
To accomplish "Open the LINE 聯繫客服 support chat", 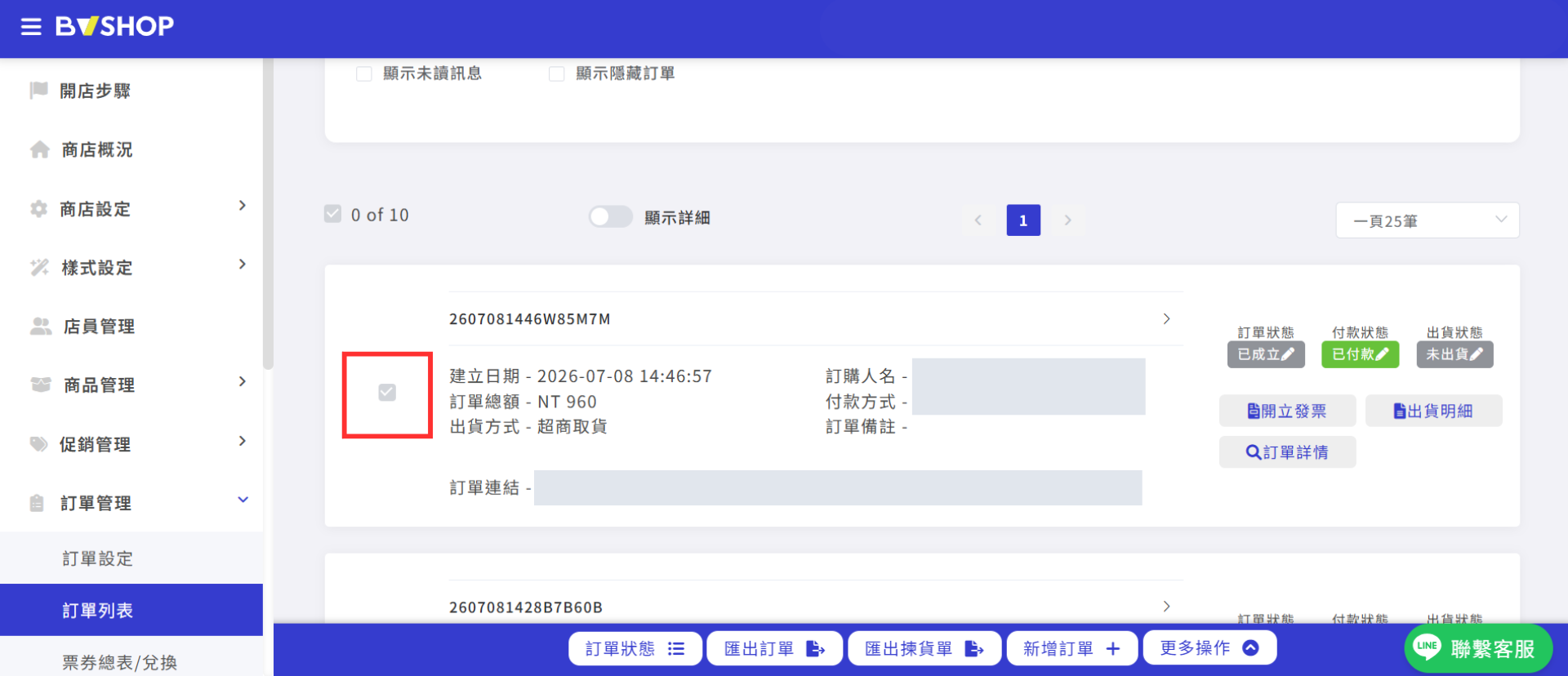I will point(1478,649).
